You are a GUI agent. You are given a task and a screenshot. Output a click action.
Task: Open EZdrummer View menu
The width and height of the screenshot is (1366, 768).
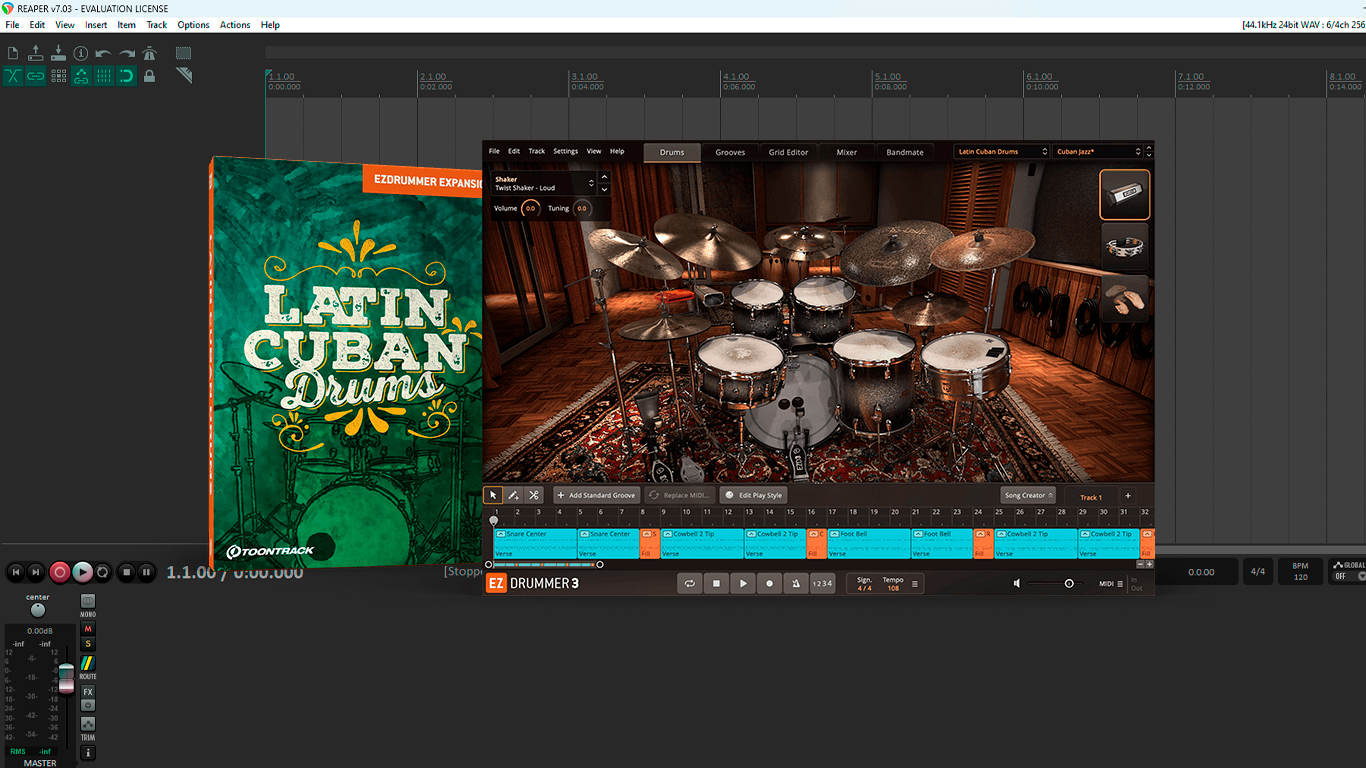(594, 151)
